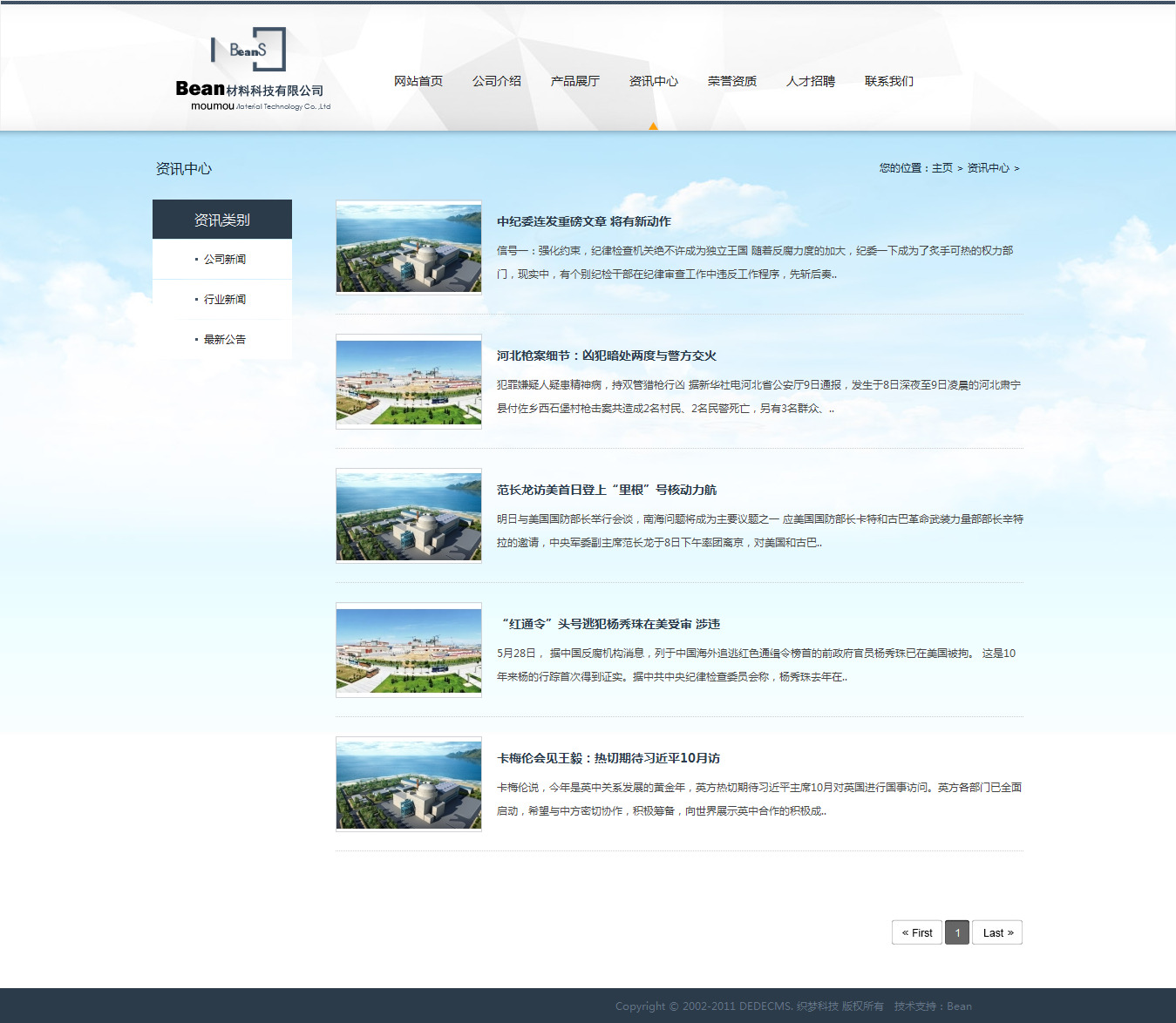Open 产品展厅 navigation item
Viewport: 1176px width, 1023px height.
pyautogui.click(x=575, y=81)
